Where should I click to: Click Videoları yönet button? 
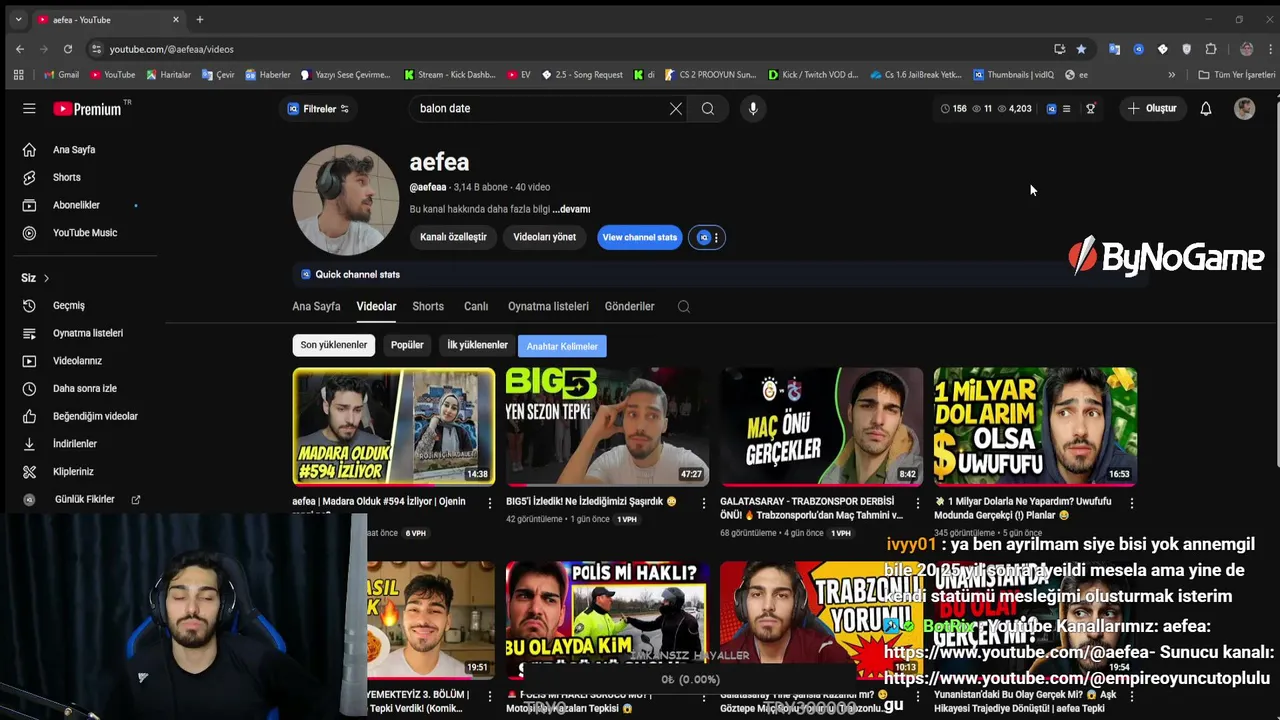[x=544, y=238]
